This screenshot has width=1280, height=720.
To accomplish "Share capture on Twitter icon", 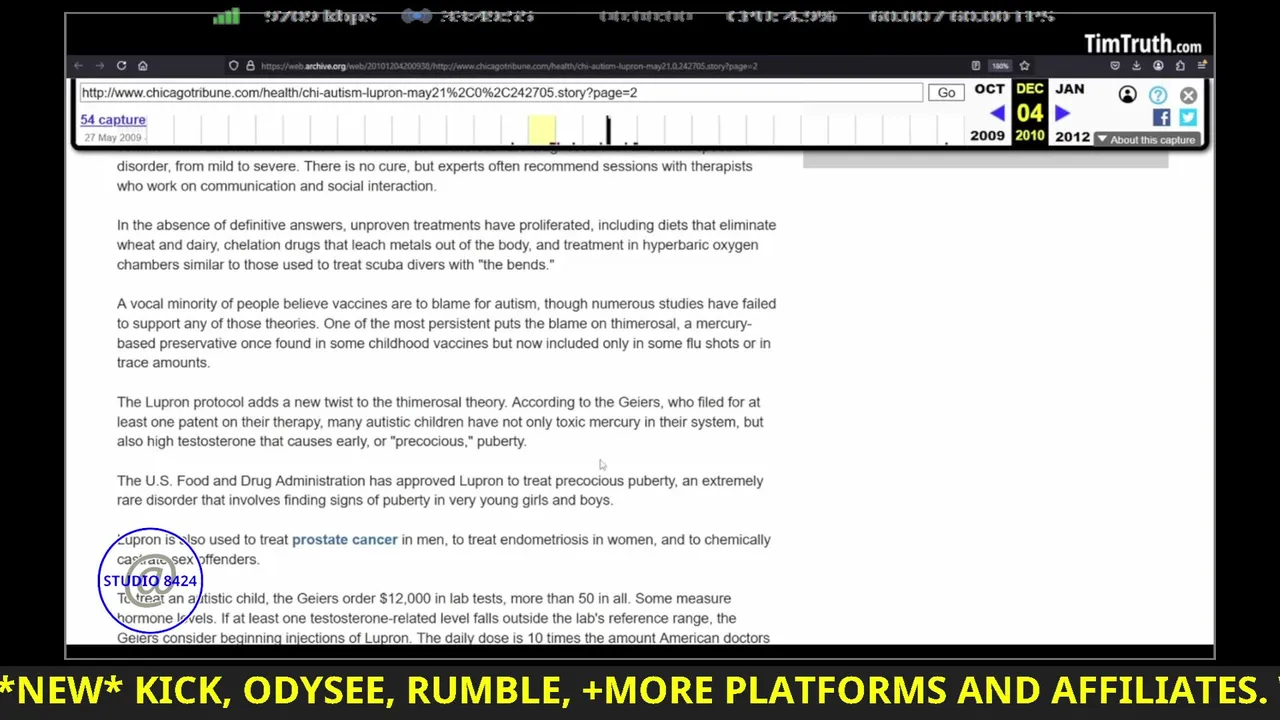I will pyautogui.click(x=1188, y=117).
